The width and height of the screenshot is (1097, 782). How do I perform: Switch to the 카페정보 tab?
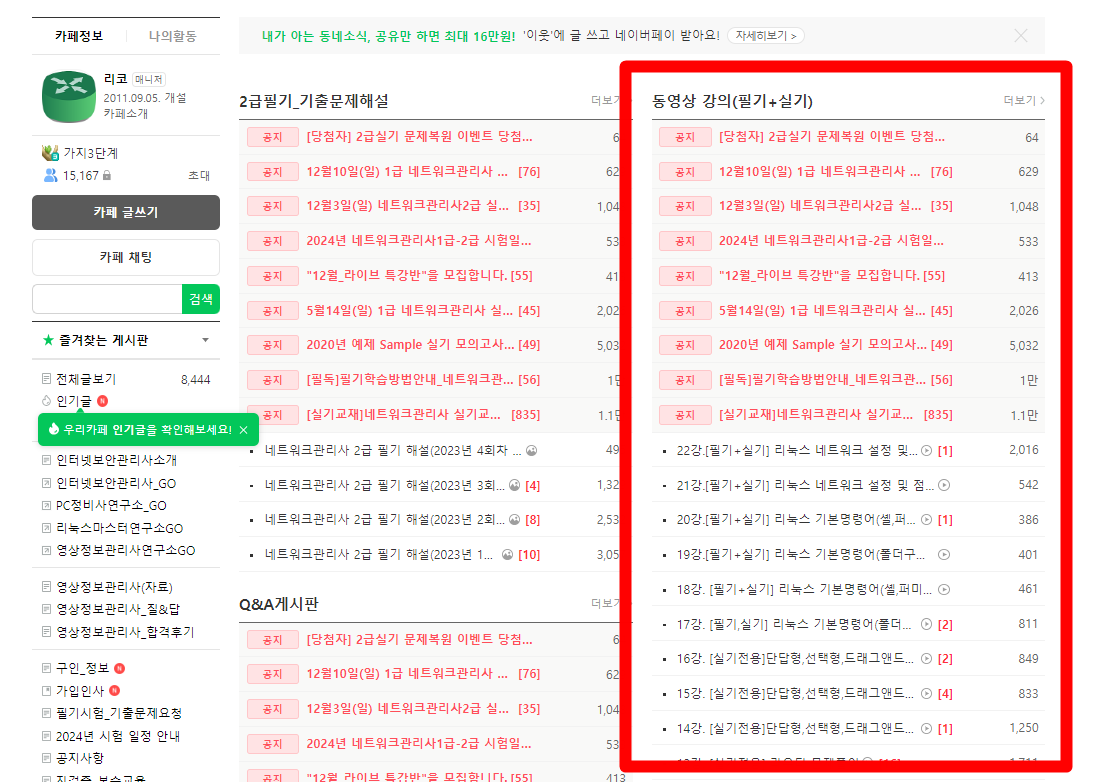(x=79, y=36)
